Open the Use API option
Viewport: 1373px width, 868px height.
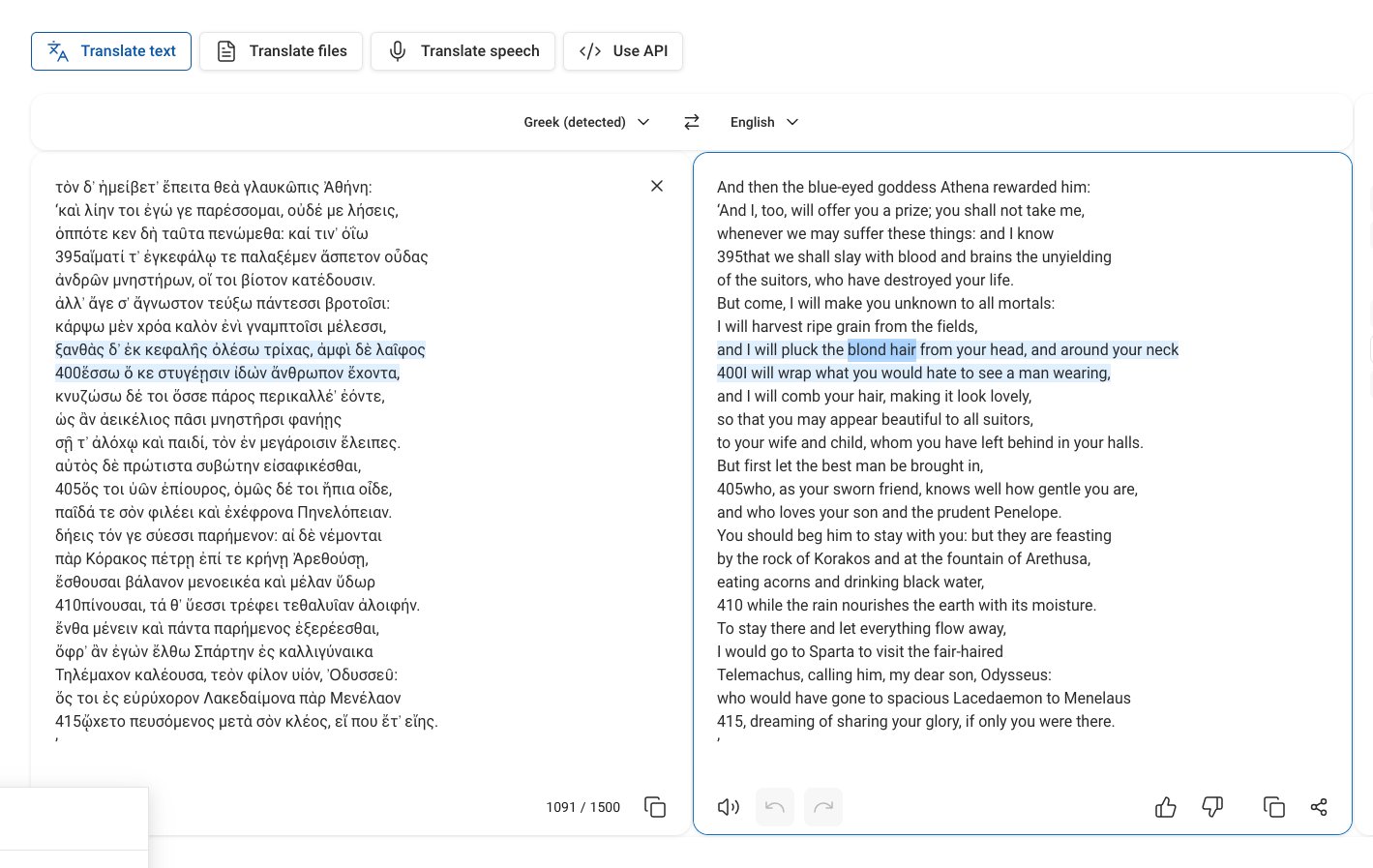click(623, 51)
